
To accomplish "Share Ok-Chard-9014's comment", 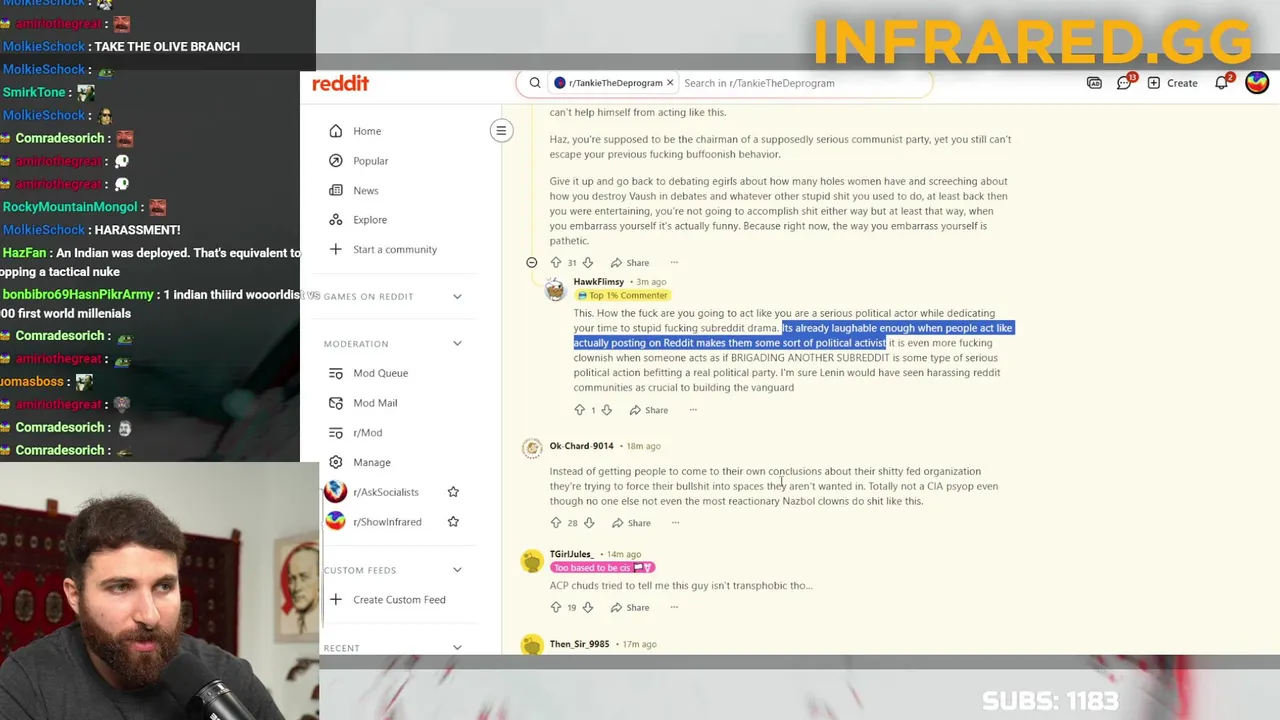I will click(631, 523).
